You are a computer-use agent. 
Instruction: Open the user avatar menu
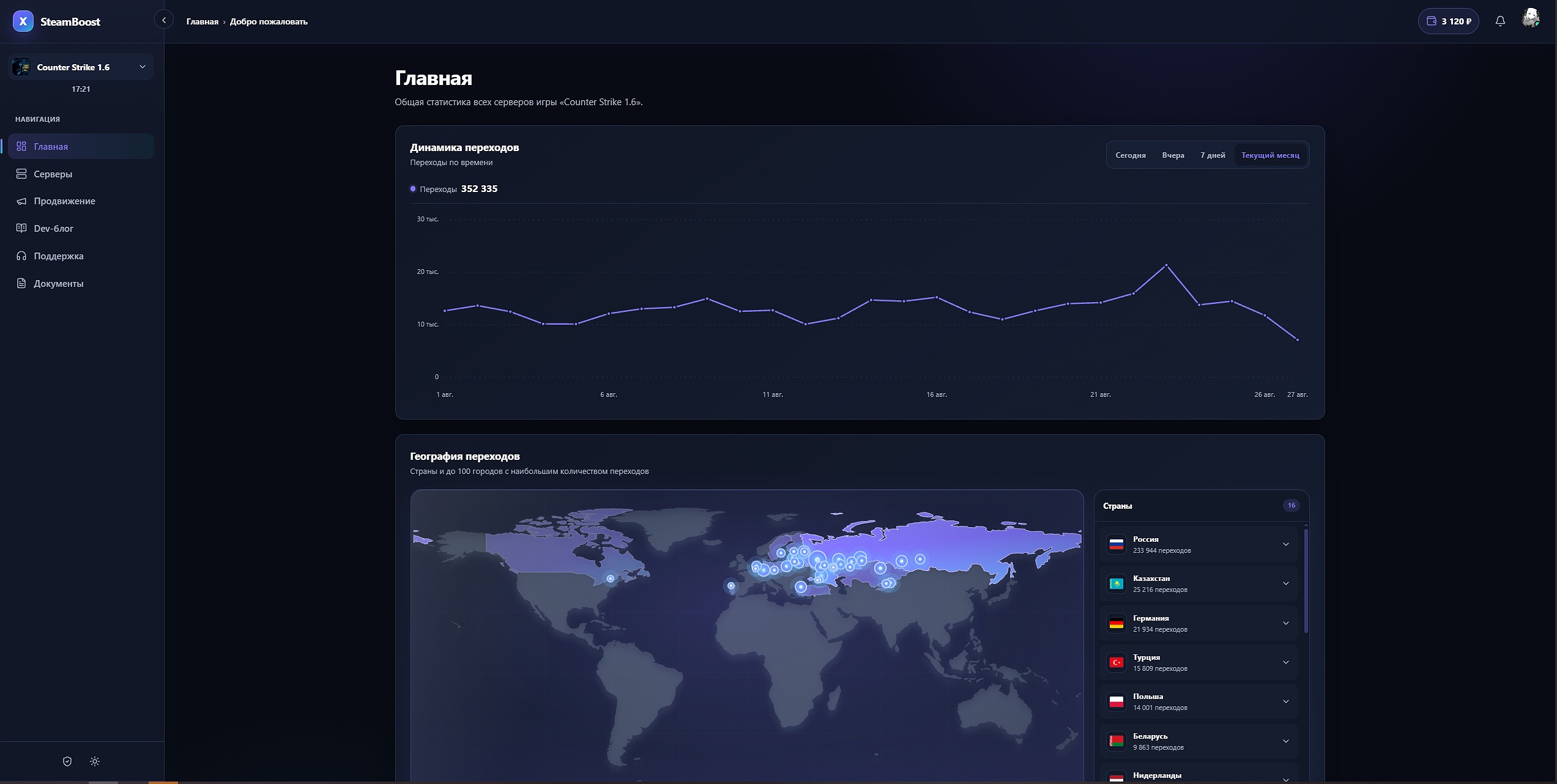click(1530, 19)
